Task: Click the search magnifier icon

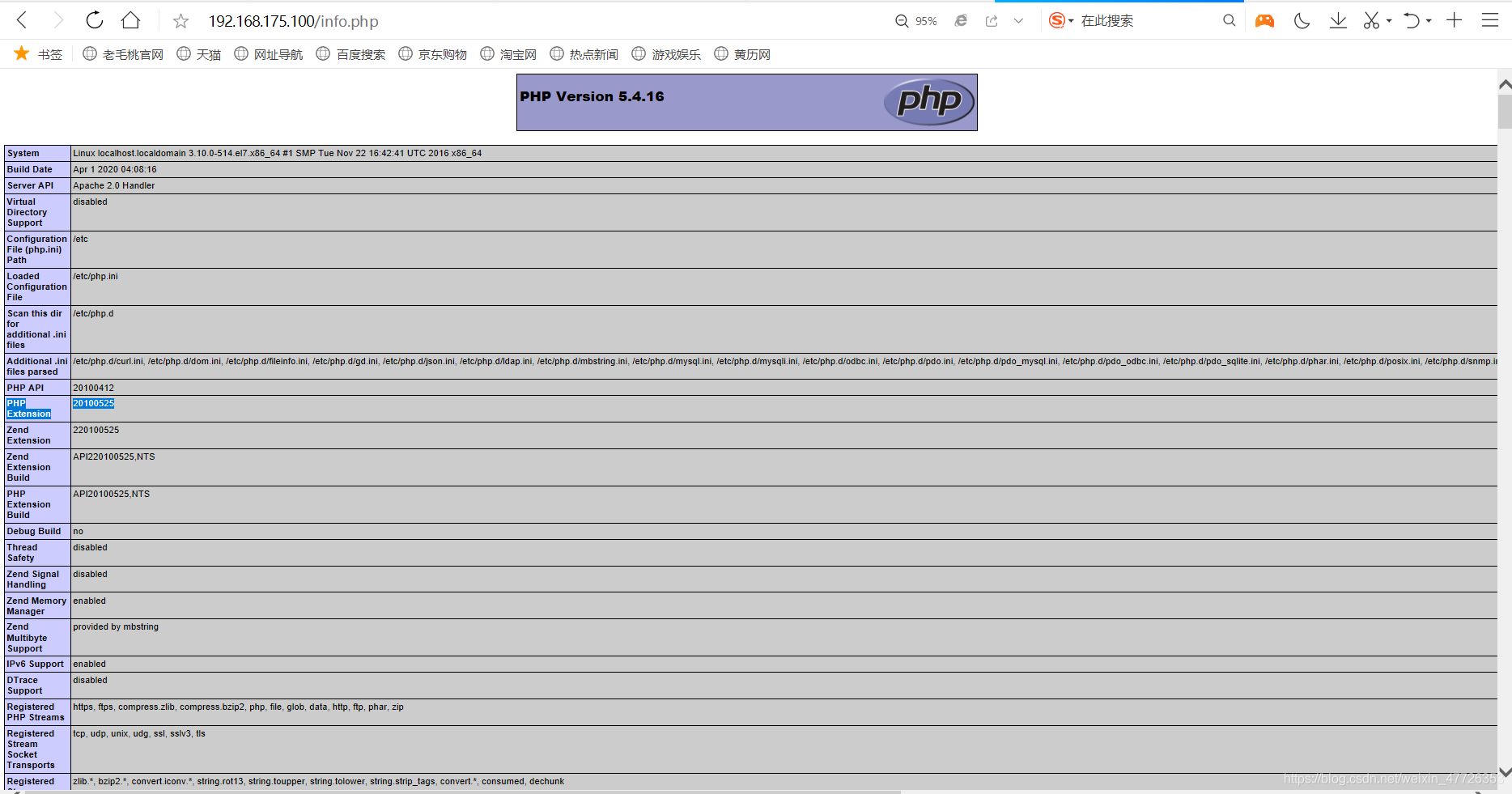Action: click(1229, 21)
